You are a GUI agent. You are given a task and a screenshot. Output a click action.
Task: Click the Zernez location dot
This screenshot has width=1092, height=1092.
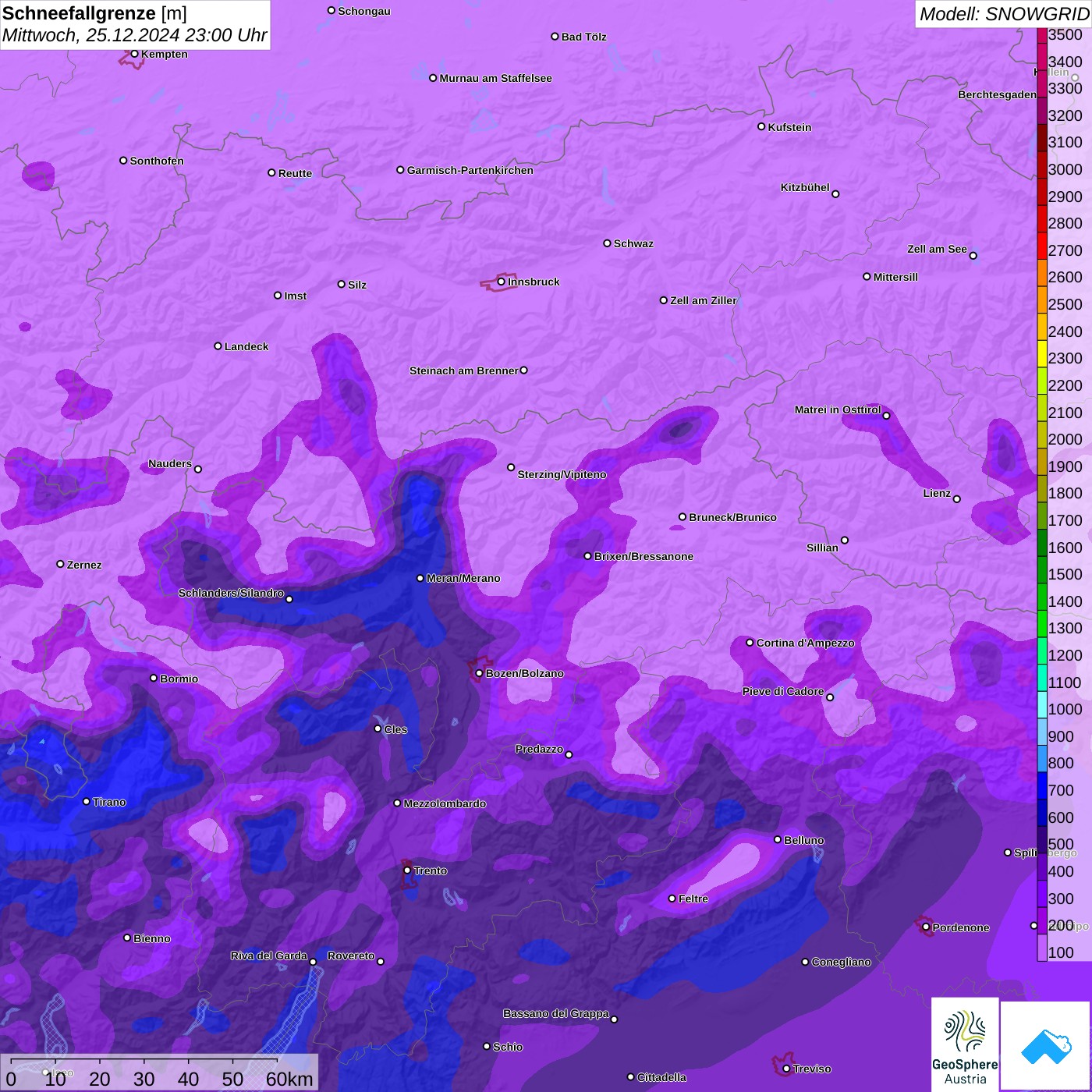(x=60, y=564)
